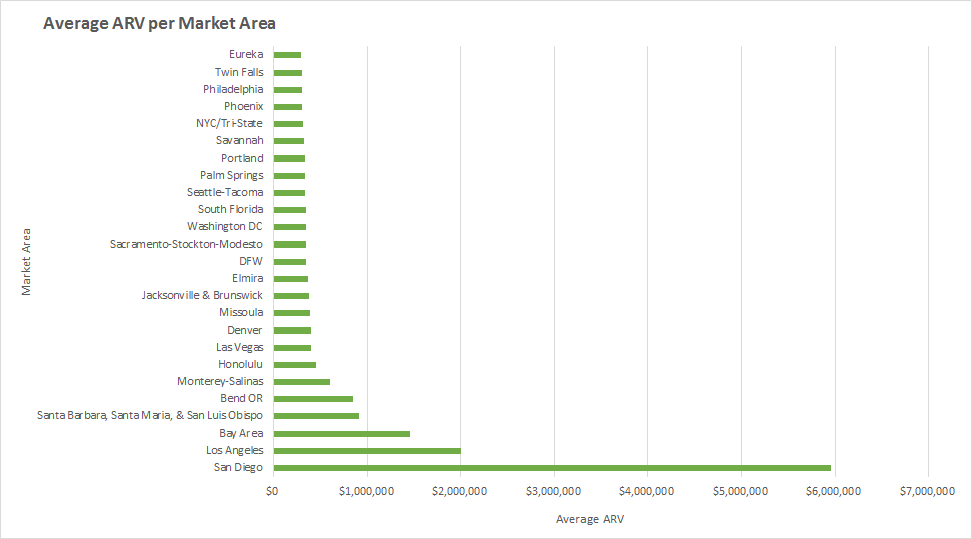Click the Santa Barbara, Santa Maria bar

315,415
